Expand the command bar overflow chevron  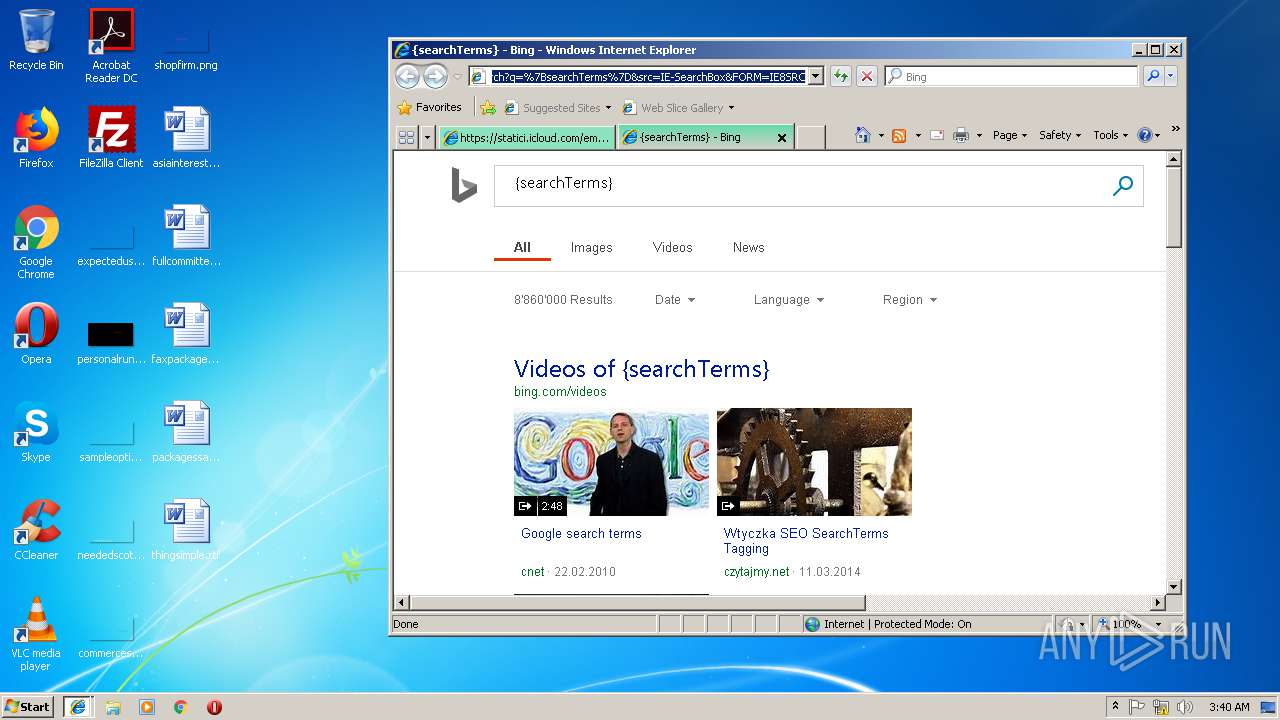(x=1175, y=129)
